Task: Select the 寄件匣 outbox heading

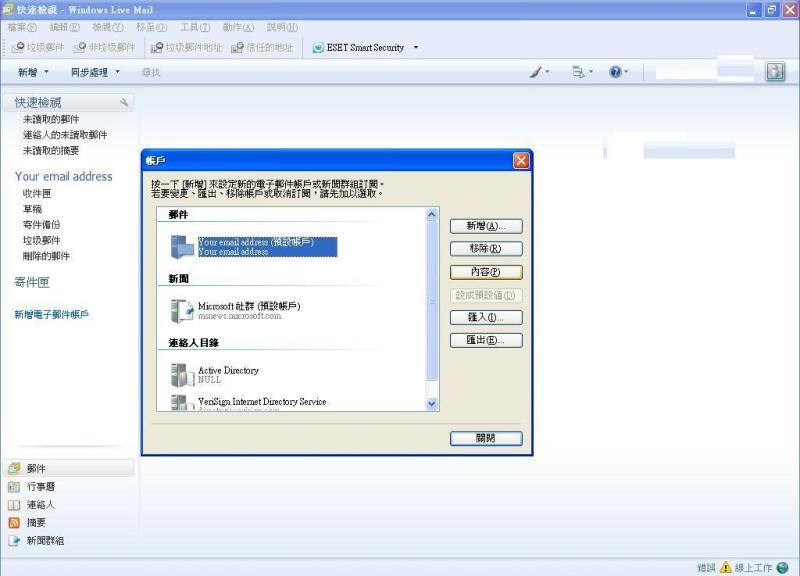Action: pos(32,282)
